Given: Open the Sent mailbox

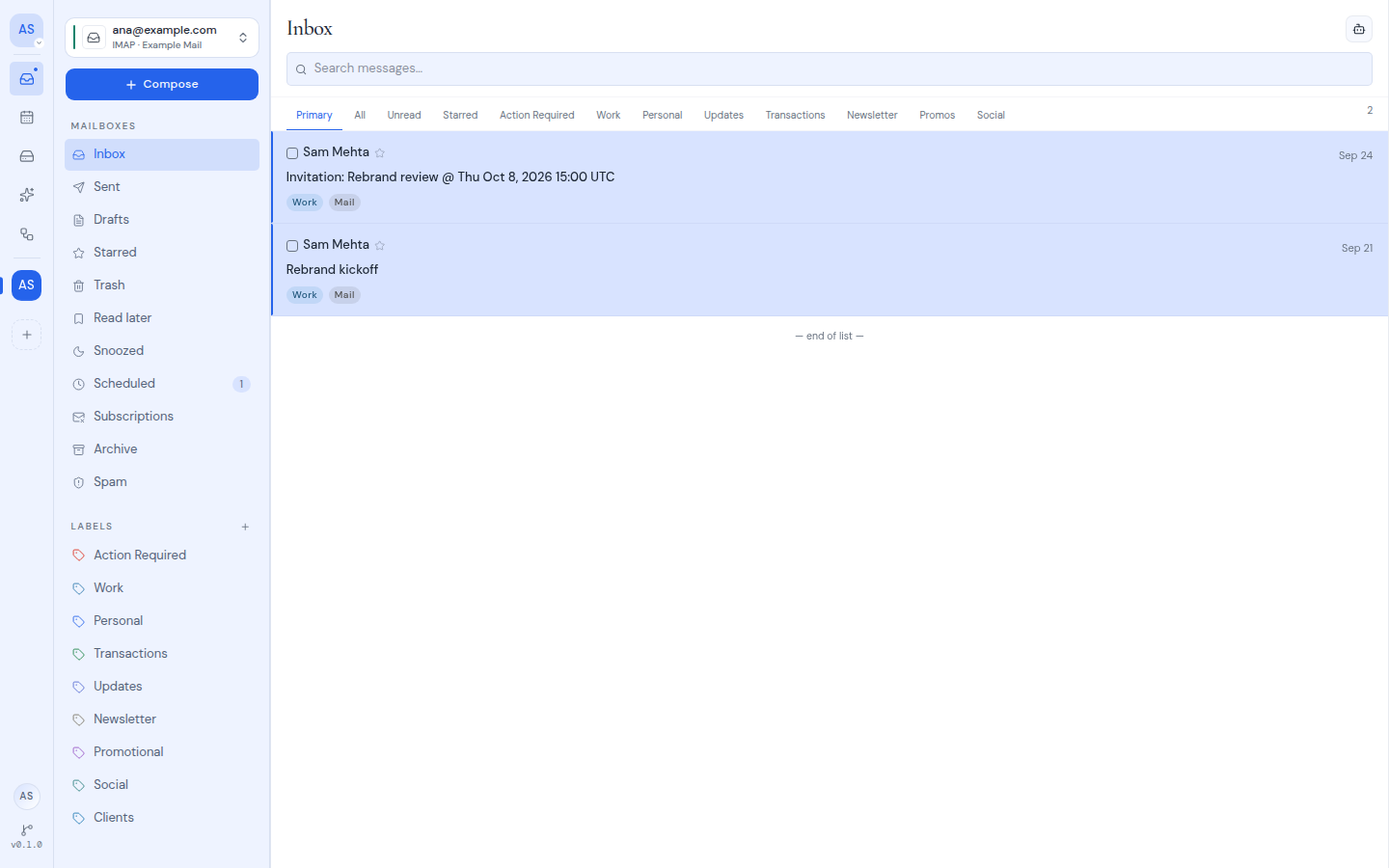Looking at the screenshot, I should pyautogui.click(x=162, y=187).
